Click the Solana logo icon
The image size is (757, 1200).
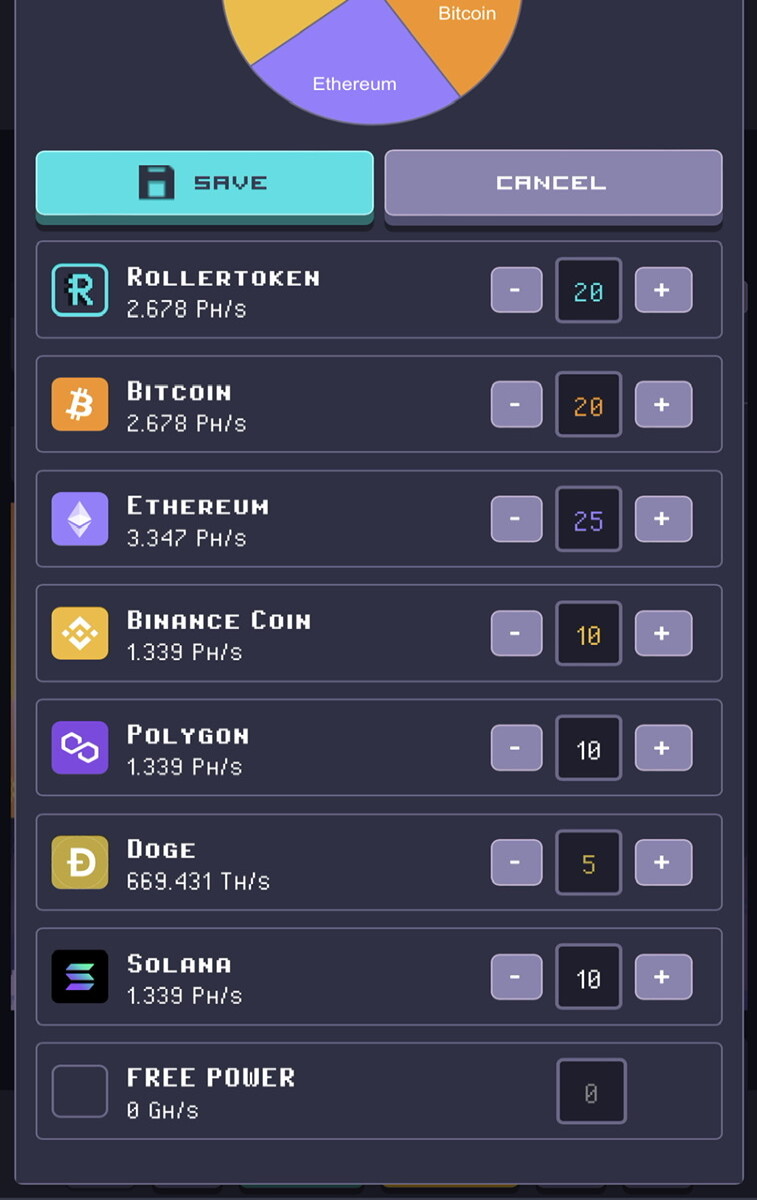tap(80, 976)
